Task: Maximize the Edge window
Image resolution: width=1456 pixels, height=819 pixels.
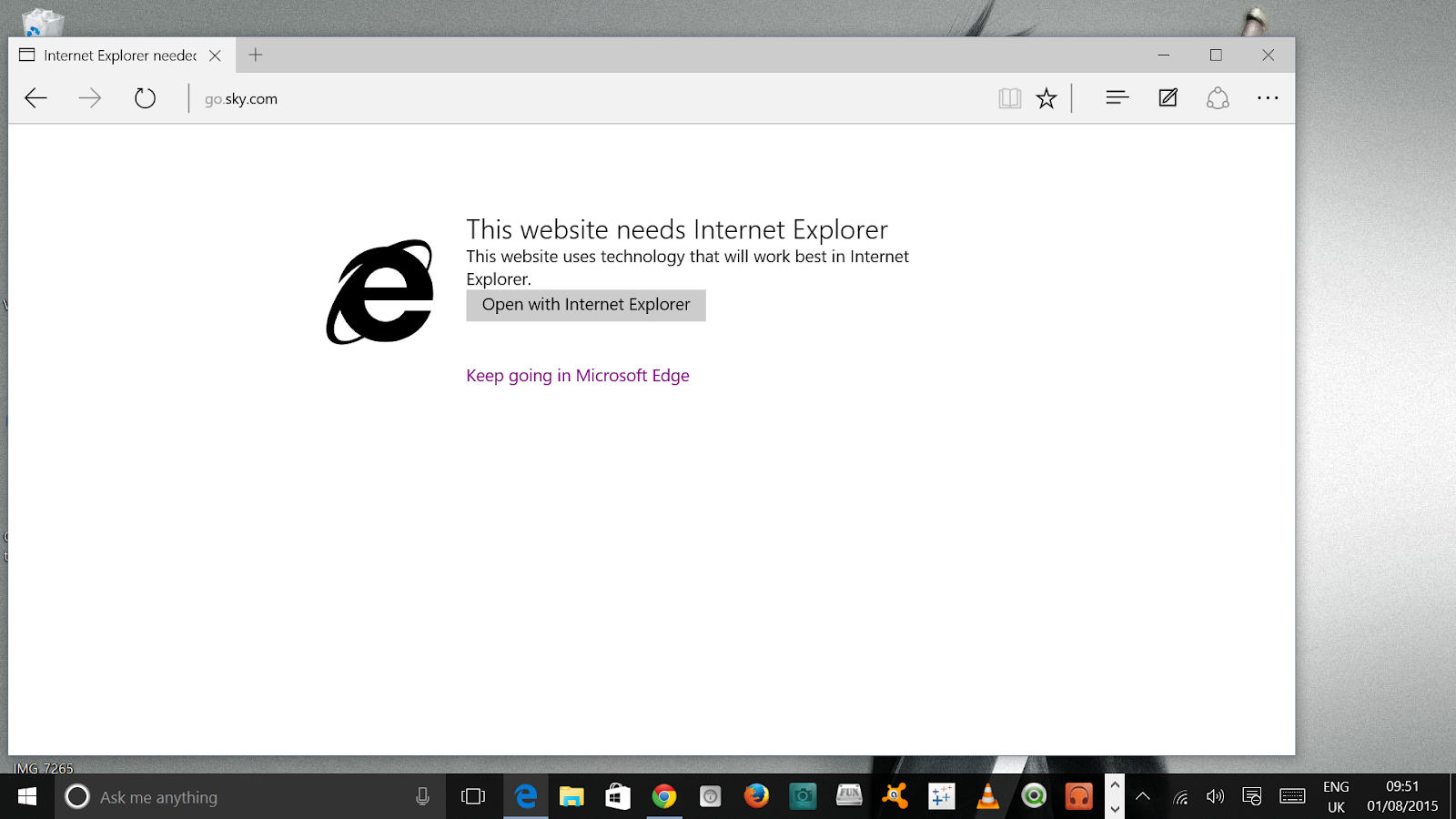Action: (x=1216, y=56)
